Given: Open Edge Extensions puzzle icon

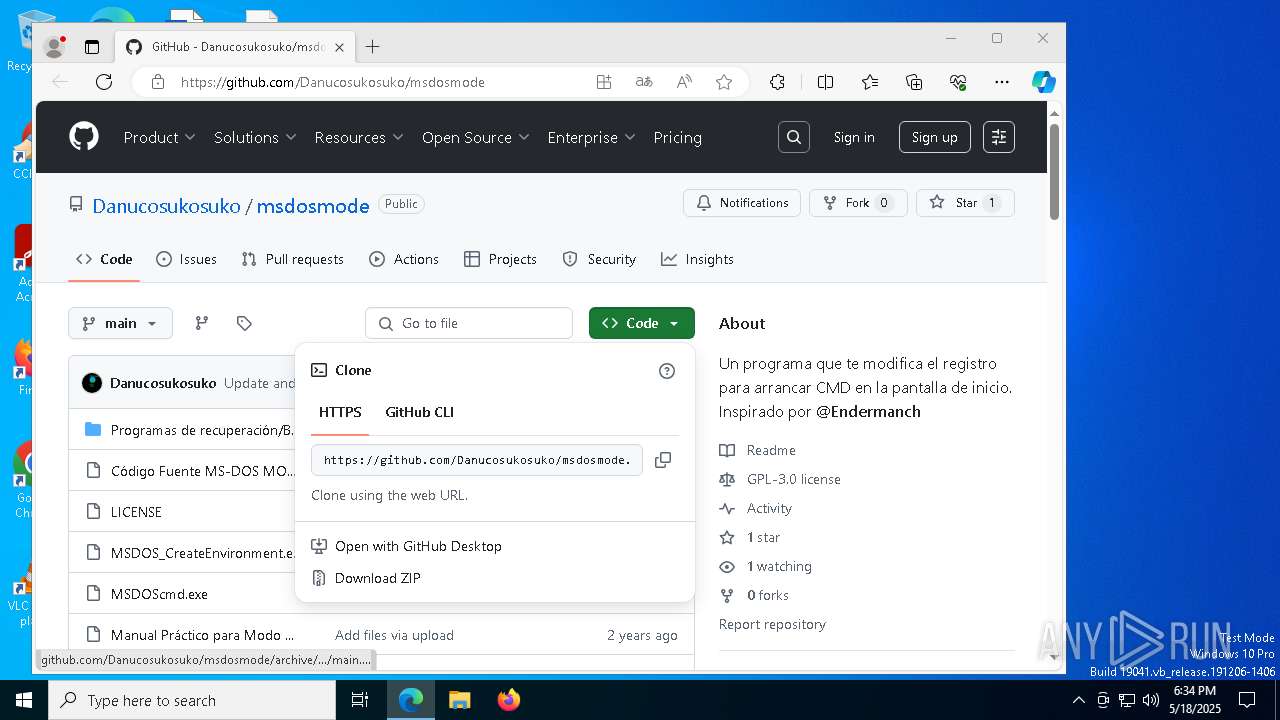Looking at the screenshot, I should point(777,82).
